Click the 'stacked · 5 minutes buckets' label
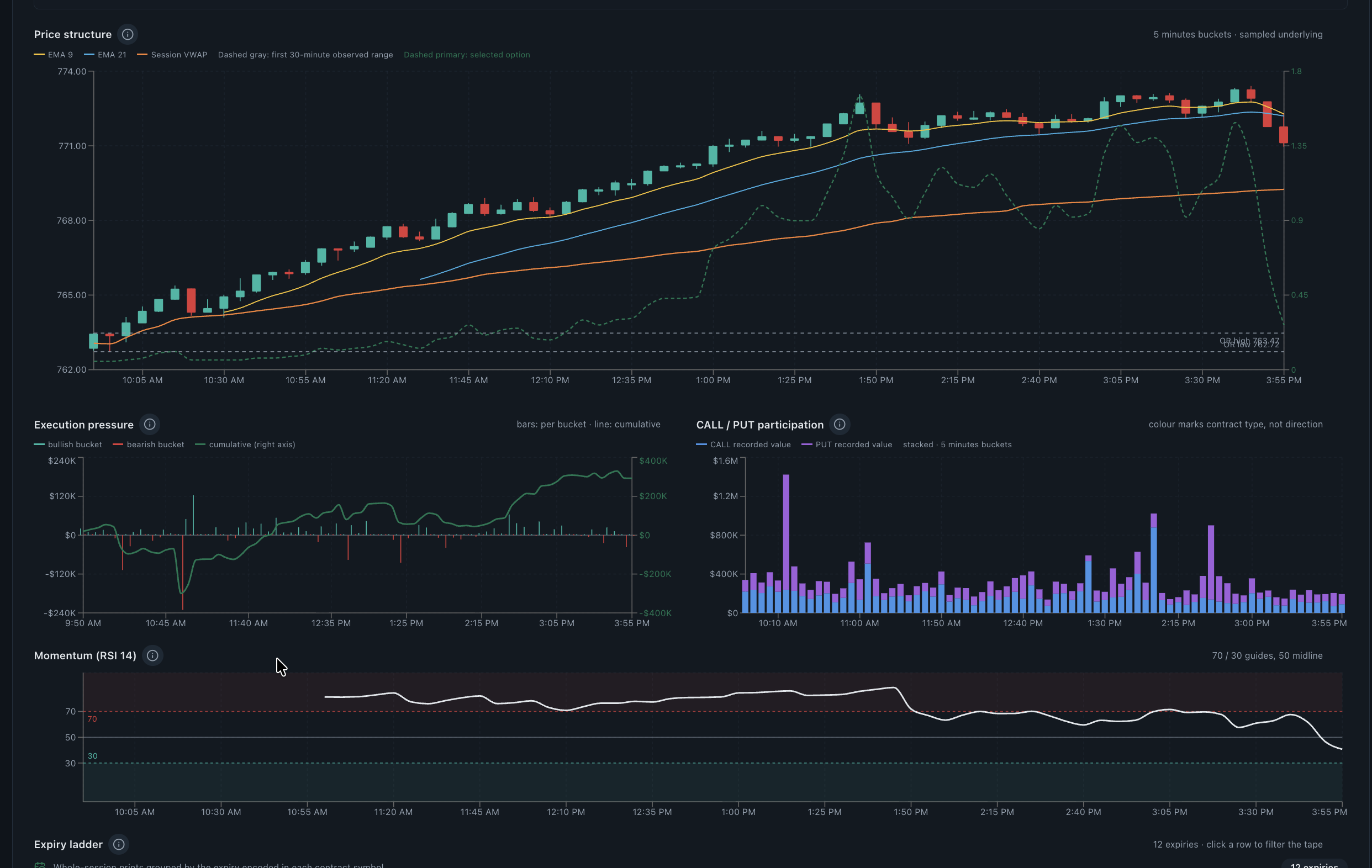 click(957, 444)
